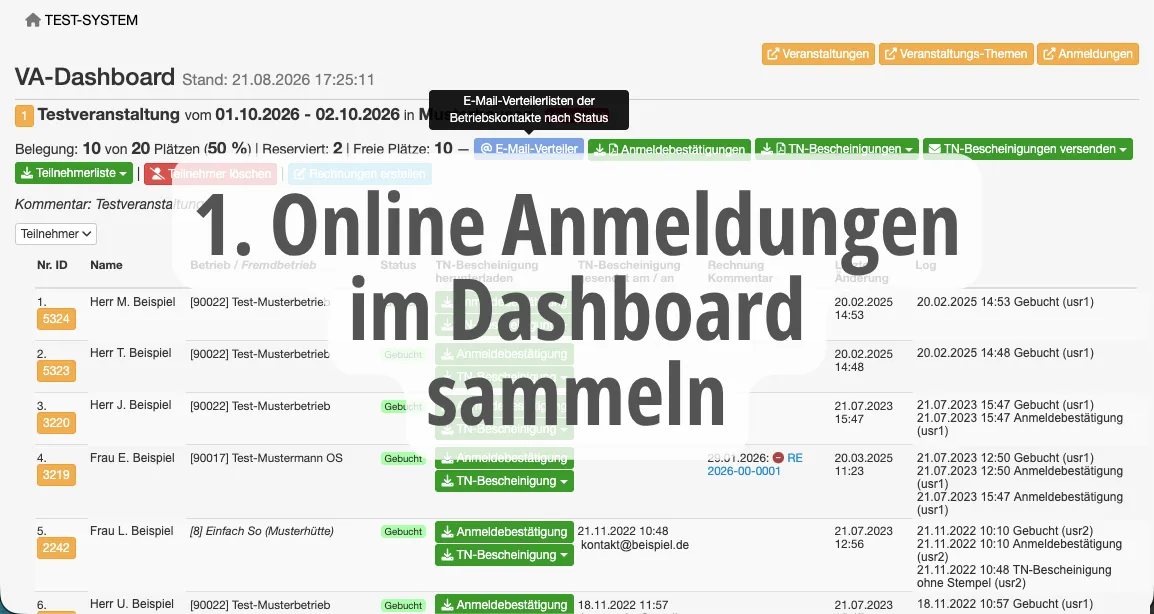Open participant ID badge 2242
1154x614 pixels.
(56, 547)
